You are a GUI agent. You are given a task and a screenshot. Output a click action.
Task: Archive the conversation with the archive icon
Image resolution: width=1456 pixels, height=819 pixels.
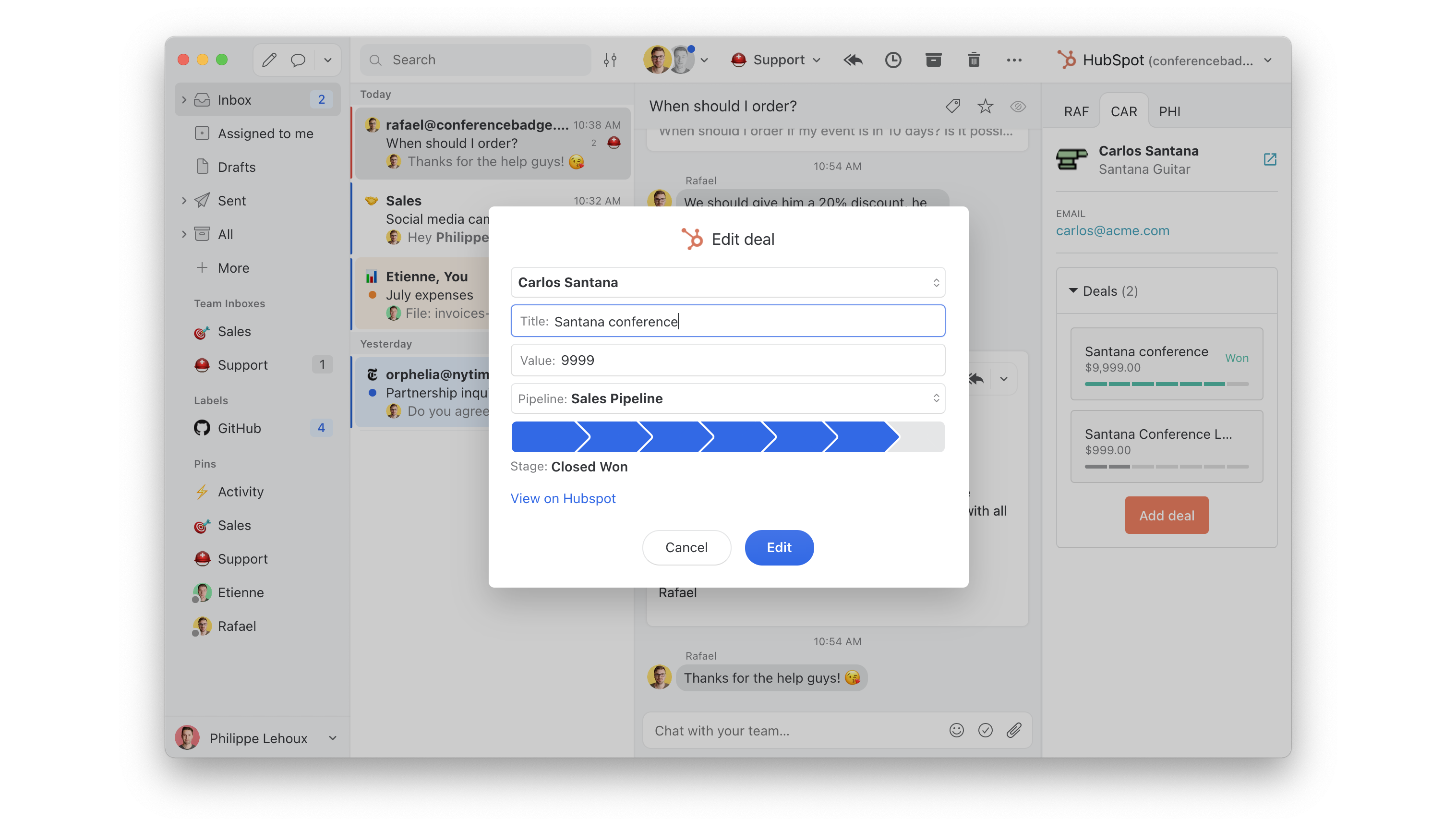point(933,60)
